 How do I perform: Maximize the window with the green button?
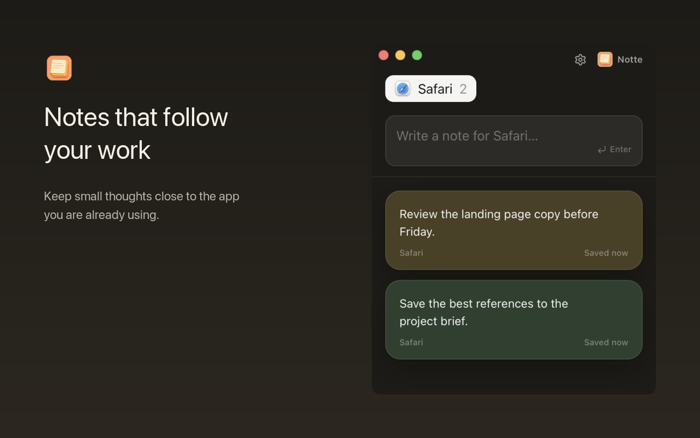point(417,55)
